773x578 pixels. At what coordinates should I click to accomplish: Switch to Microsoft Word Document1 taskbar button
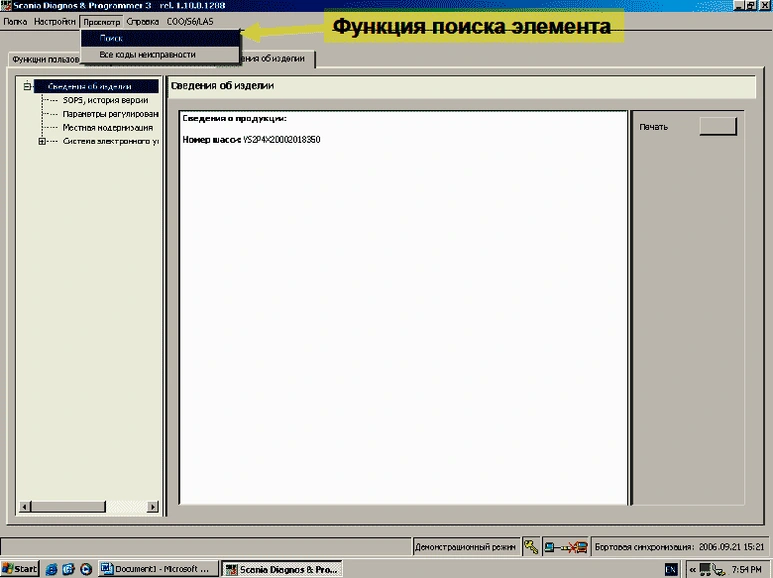[x=157, y=569]
